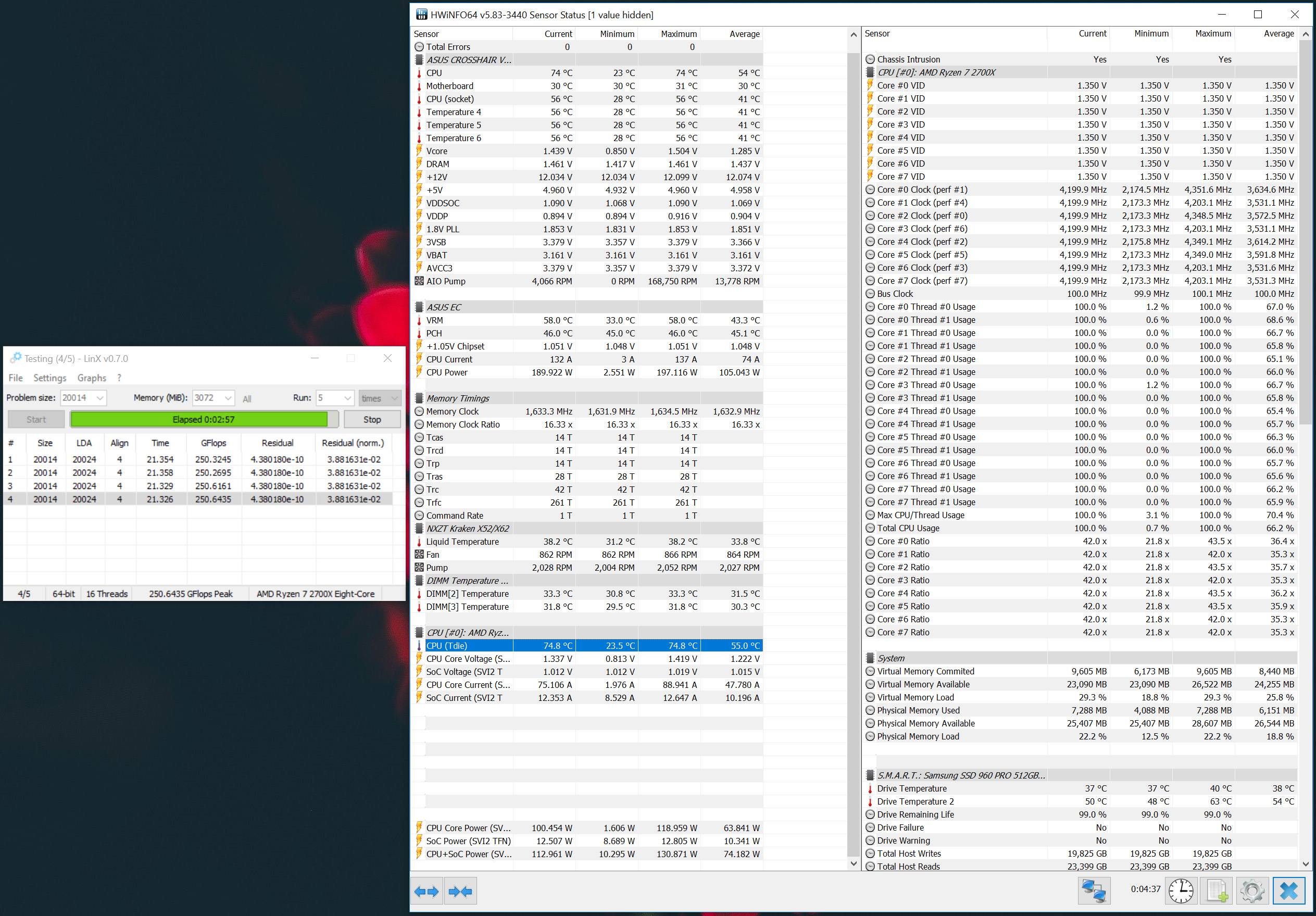The width and height of the screenshot is (1316, 916).
Task: Open the network remote monitoring icon
Action: coord(1093,891)
